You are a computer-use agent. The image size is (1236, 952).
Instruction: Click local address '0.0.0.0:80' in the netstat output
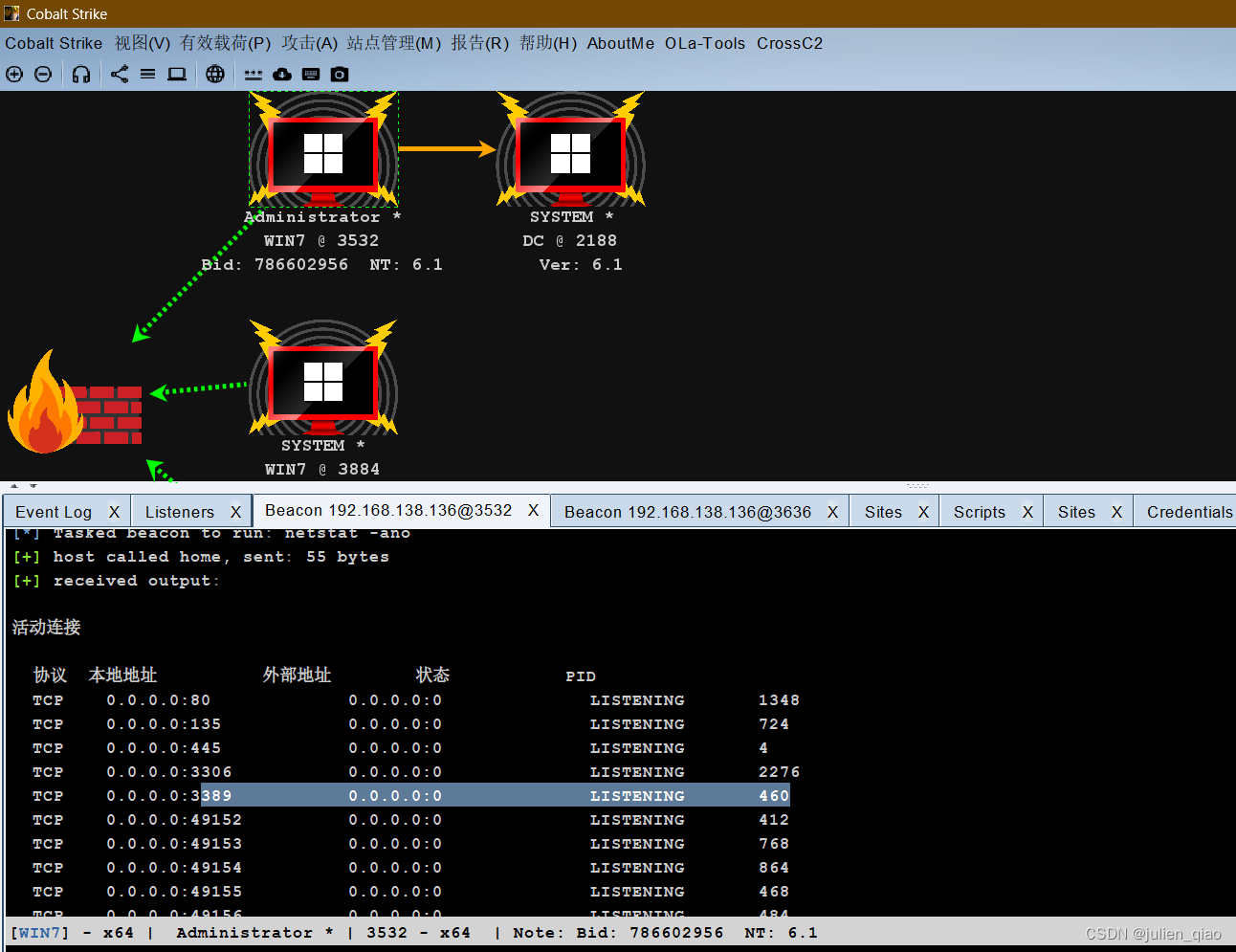coord(158,700)
